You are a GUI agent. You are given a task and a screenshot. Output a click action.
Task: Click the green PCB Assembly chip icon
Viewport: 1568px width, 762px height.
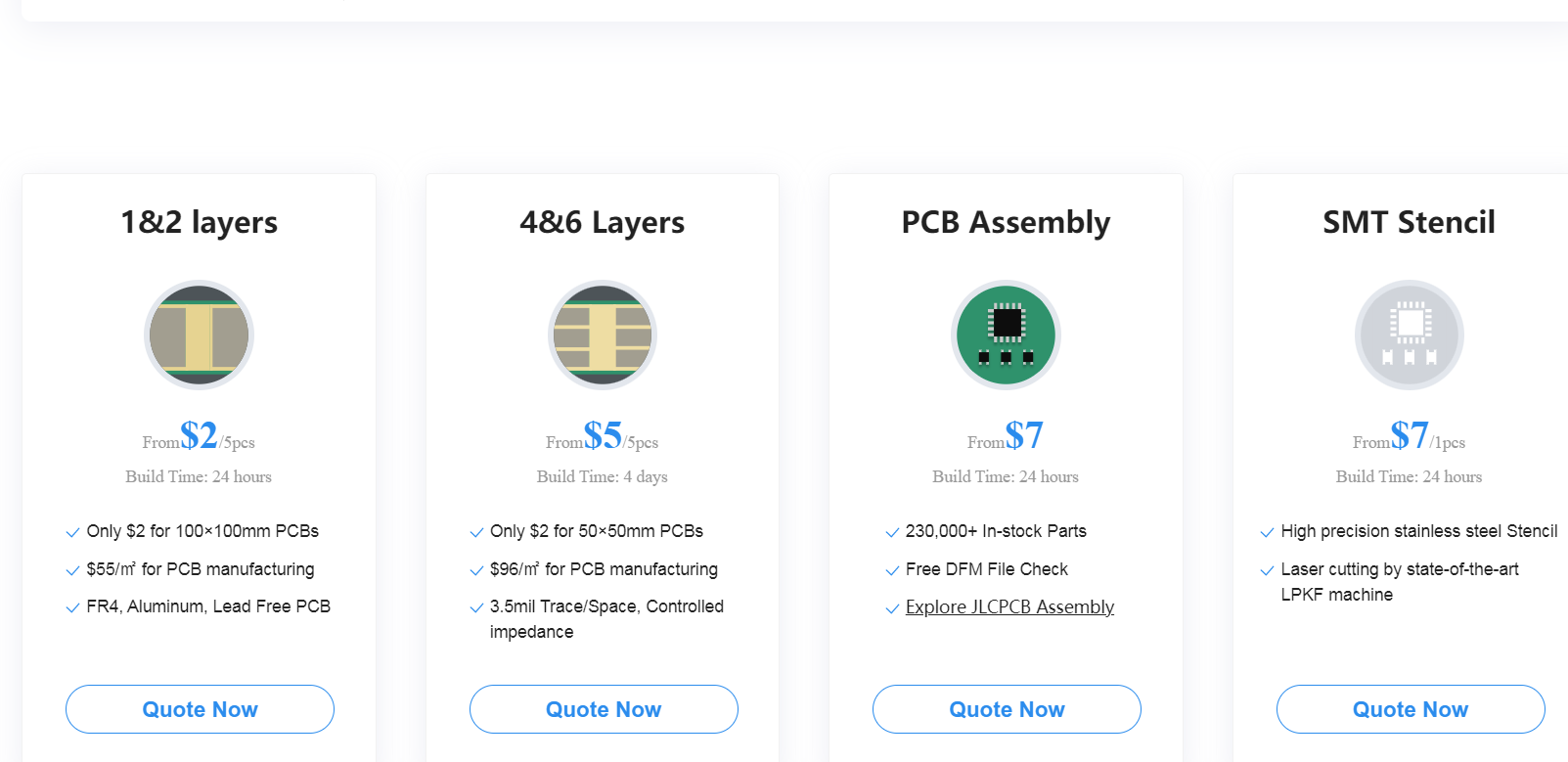pyautogui.click(x=1006, y=335)
